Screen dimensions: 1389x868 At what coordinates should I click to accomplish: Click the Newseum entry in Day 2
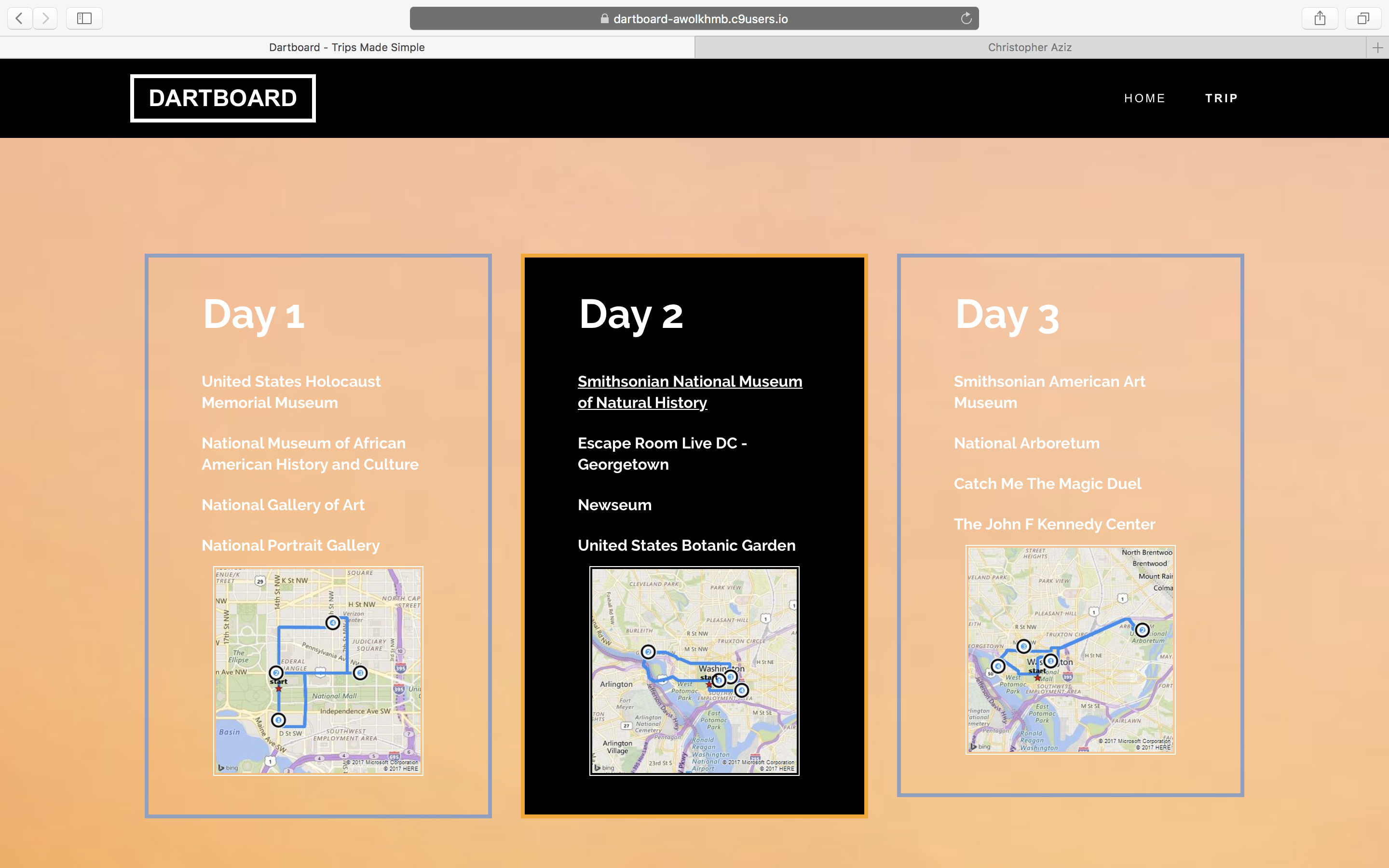point(614,505)
